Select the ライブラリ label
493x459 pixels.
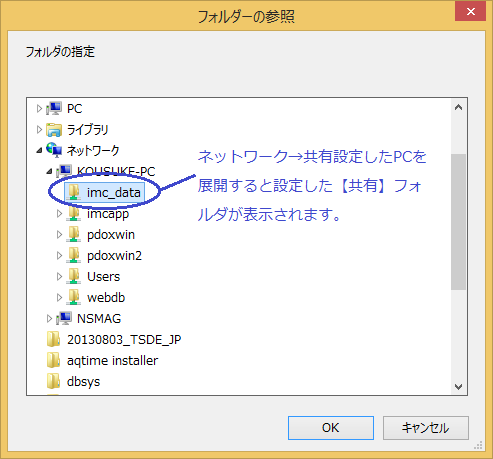pyautogui.click(x=88, y=130)
